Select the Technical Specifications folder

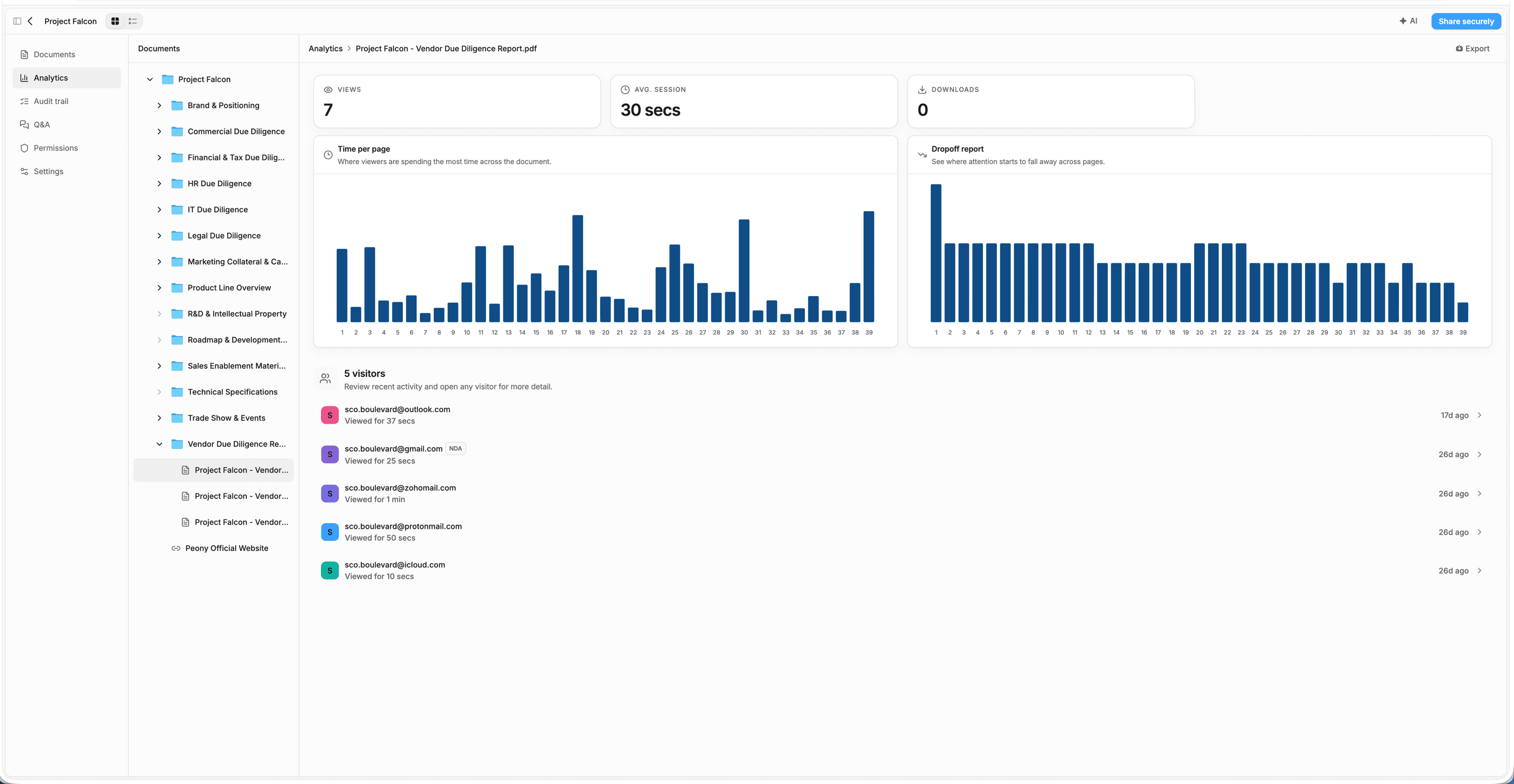click(214, 392)
